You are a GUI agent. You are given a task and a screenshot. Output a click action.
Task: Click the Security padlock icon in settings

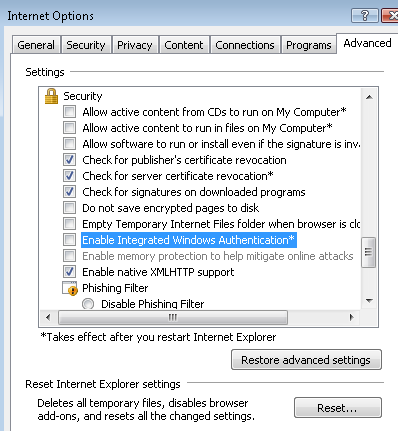tap(51, 96)
